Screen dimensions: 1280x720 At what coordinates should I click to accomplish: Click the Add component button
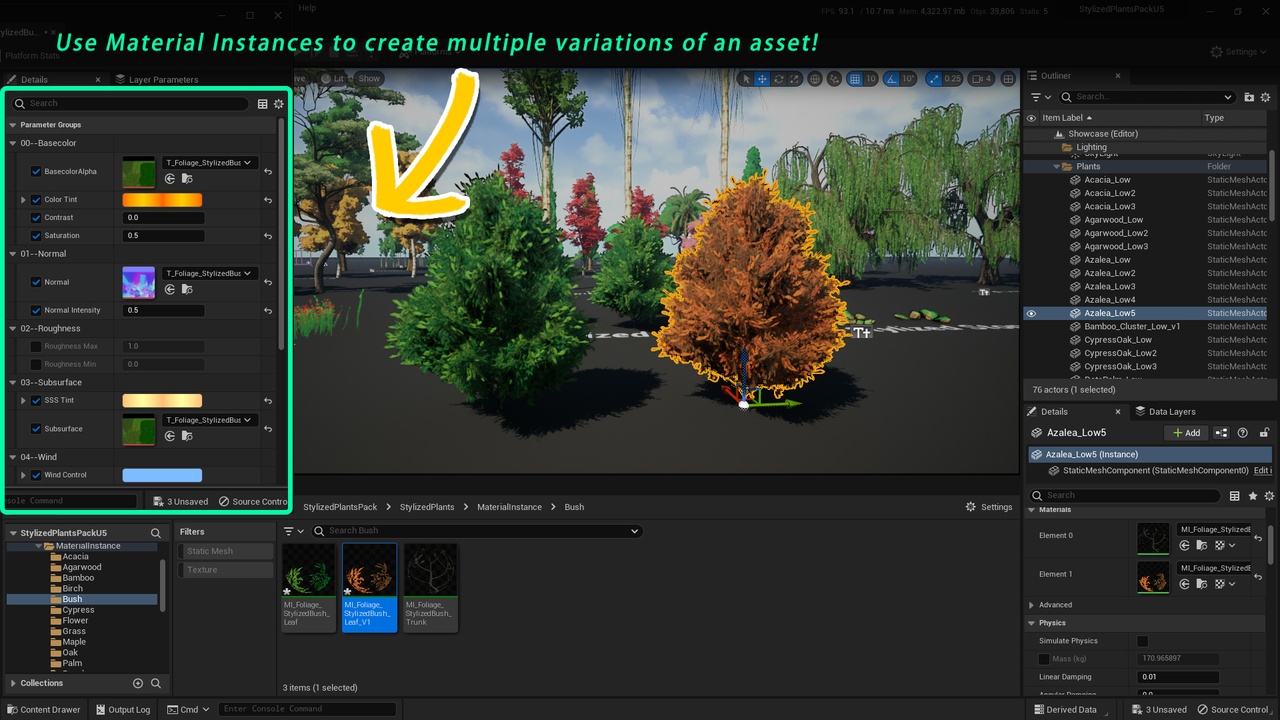tap(1185, 433)
